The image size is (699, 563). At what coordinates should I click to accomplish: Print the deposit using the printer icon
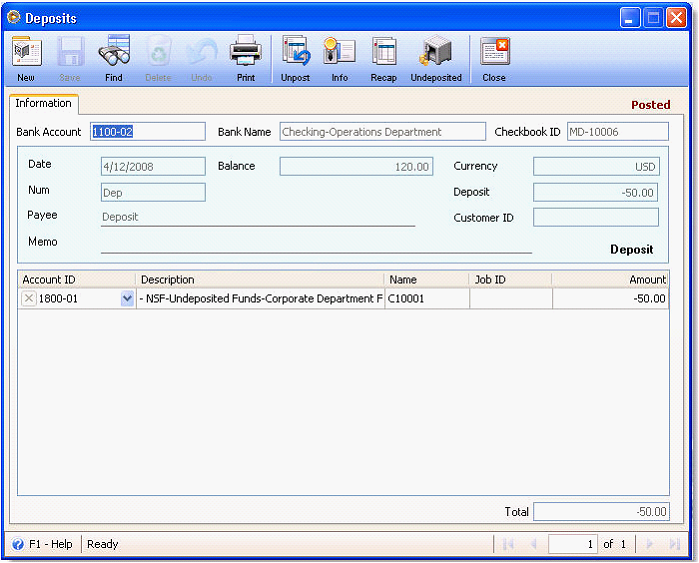(x=246, y=51)
